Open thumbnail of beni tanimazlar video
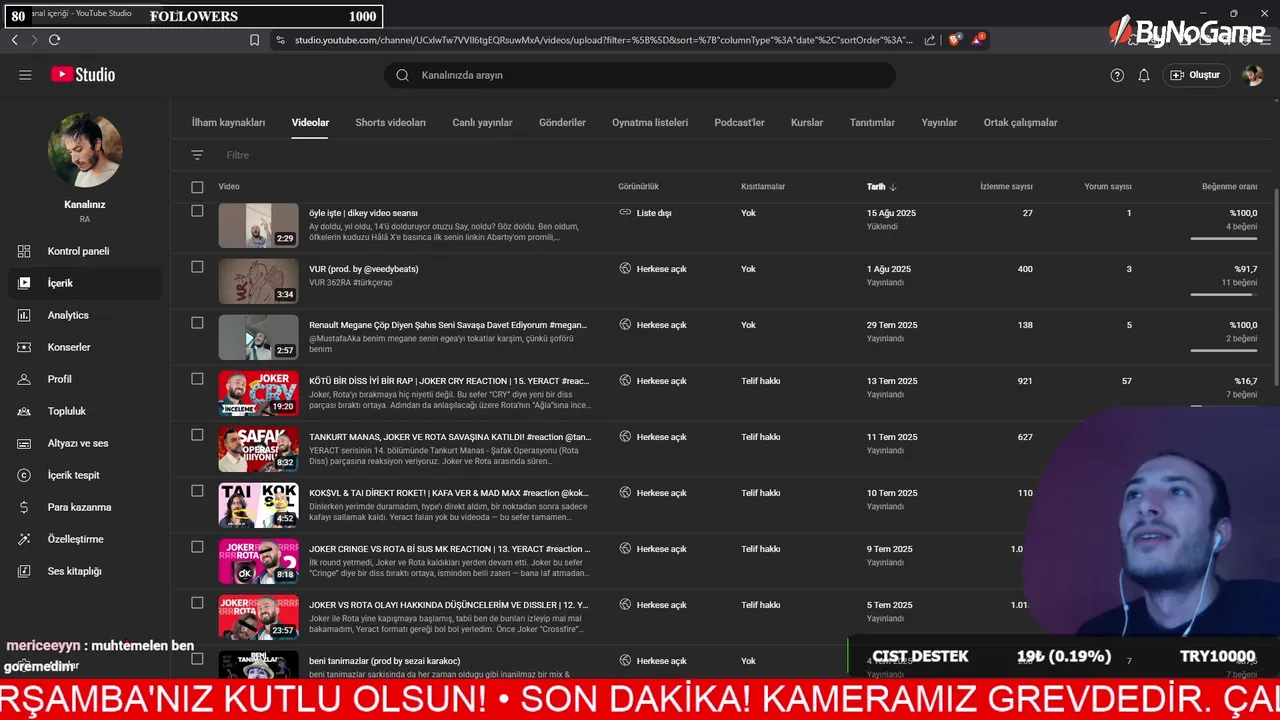This screenshot has height=720, width=1280. 259,665
